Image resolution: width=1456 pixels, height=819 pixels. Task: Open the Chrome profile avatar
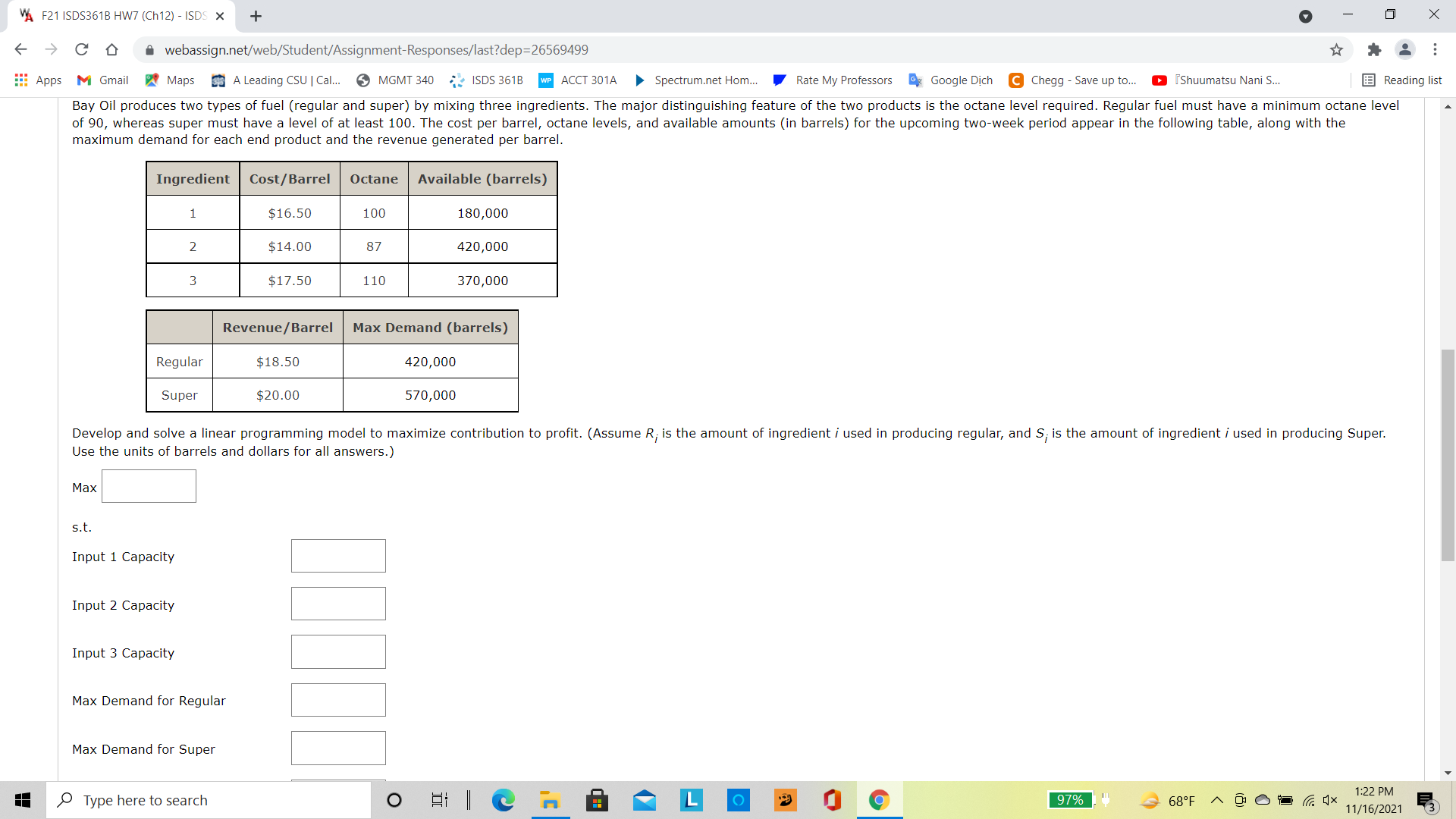(x=1405, y=49)
